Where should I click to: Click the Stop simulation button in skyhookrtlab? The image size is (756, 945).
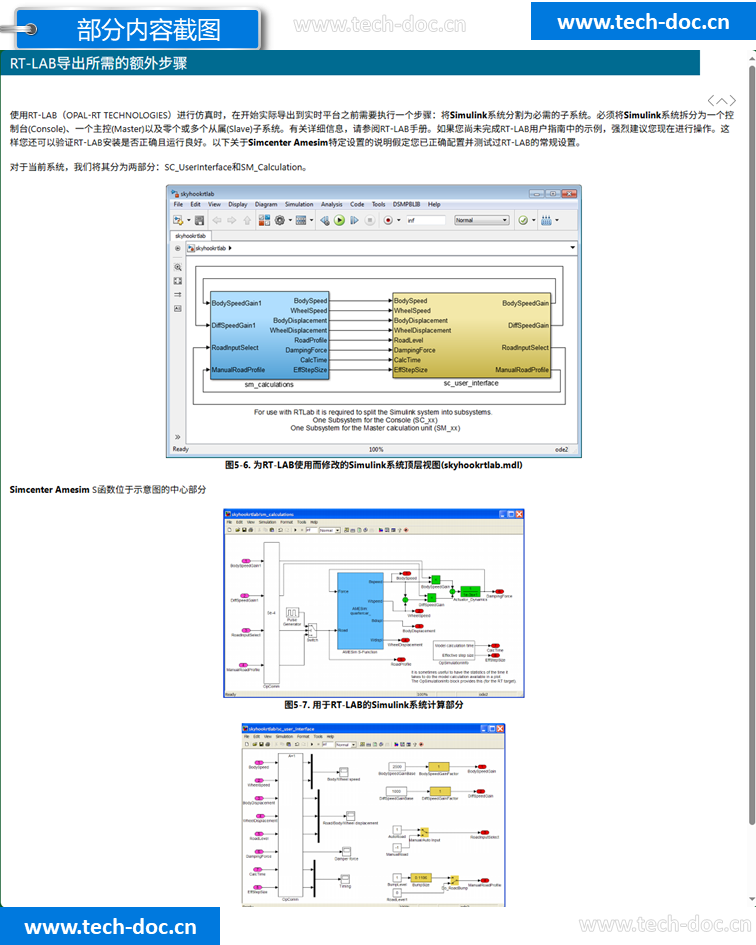coord(370,221)
